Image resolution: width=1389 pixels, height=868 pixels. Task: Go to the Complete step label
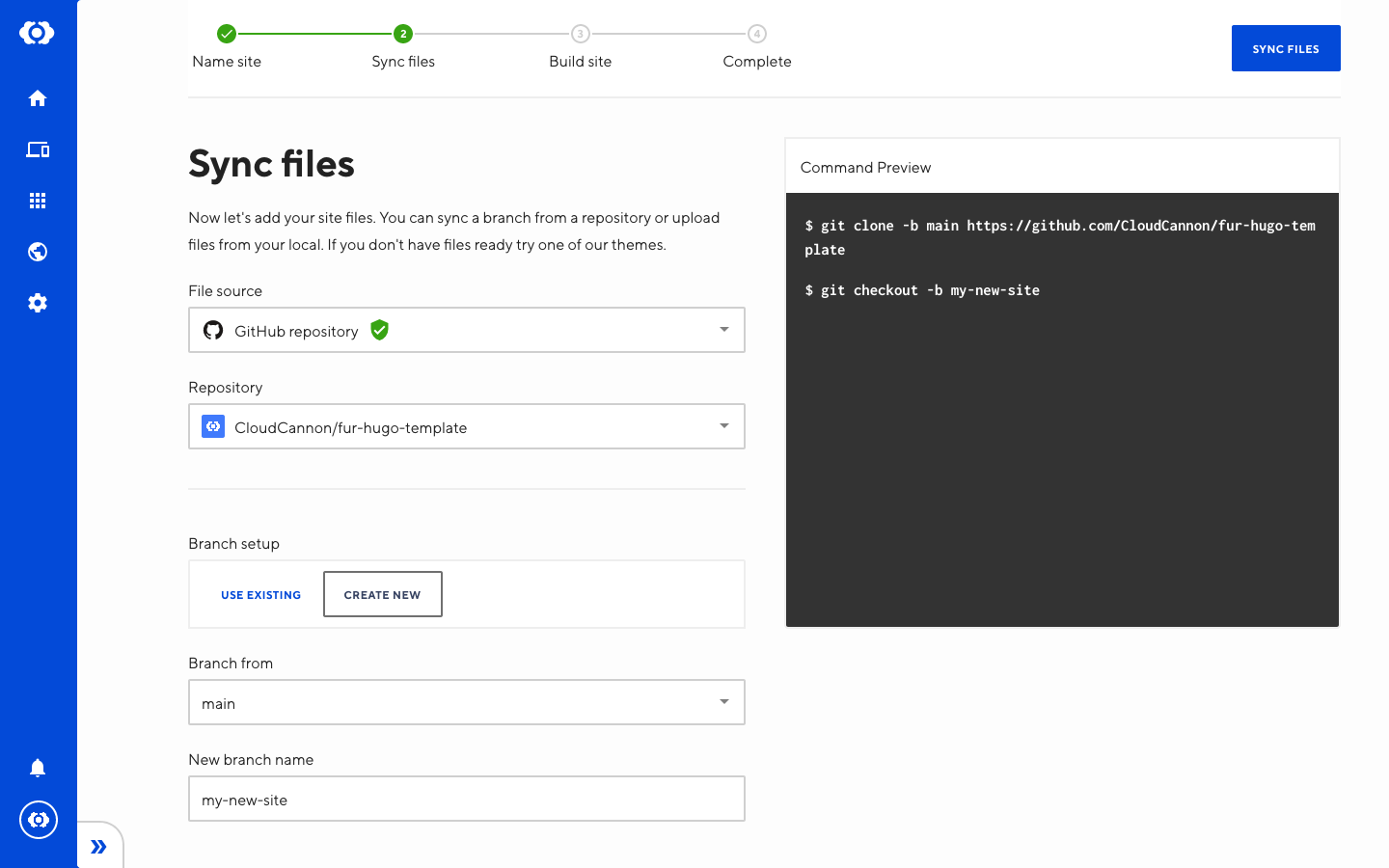tap(757, 62)
